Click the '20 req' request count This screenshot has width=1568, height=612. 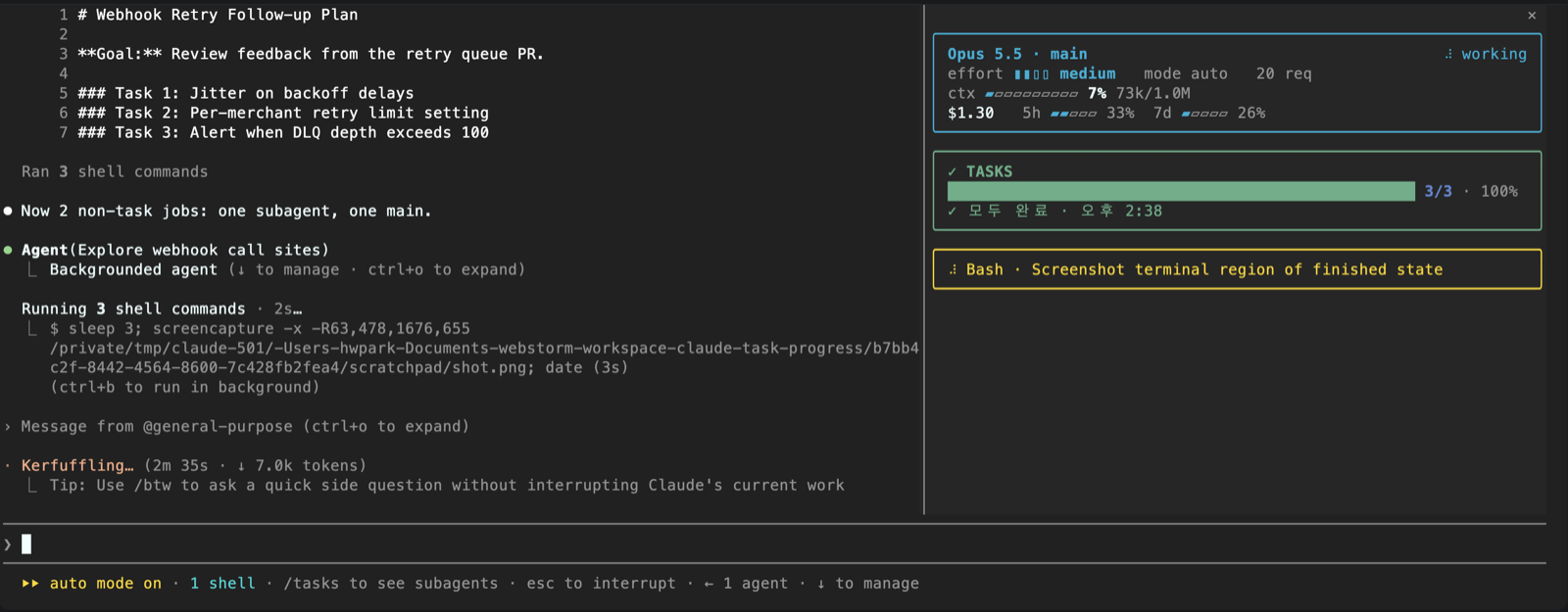[1284, 73]
